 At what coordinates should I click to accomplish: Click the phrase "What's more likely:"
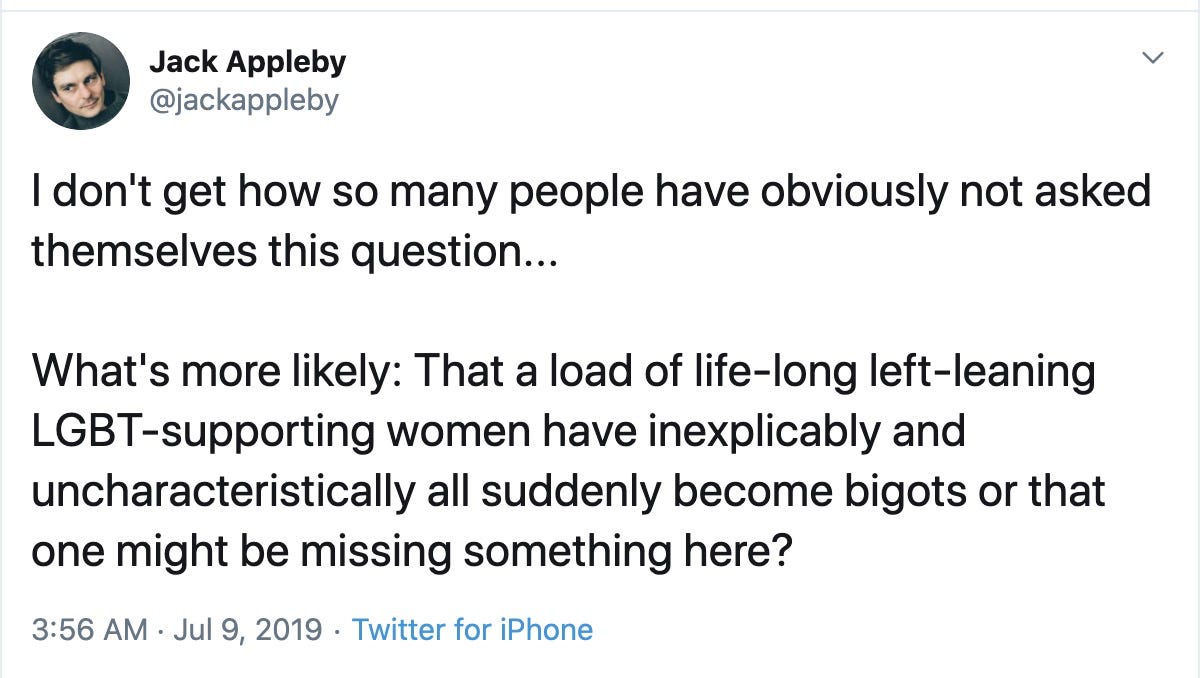tap(214, 372)
